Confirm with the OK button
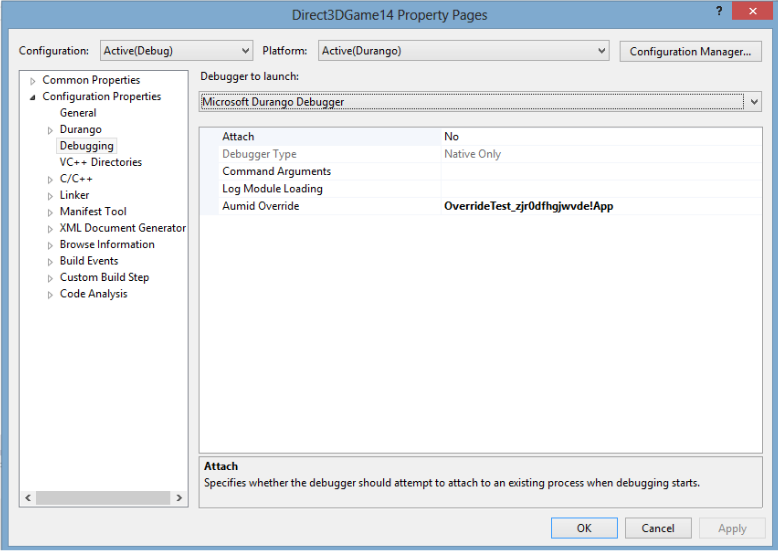778x551 pixels. pos(584,528)
